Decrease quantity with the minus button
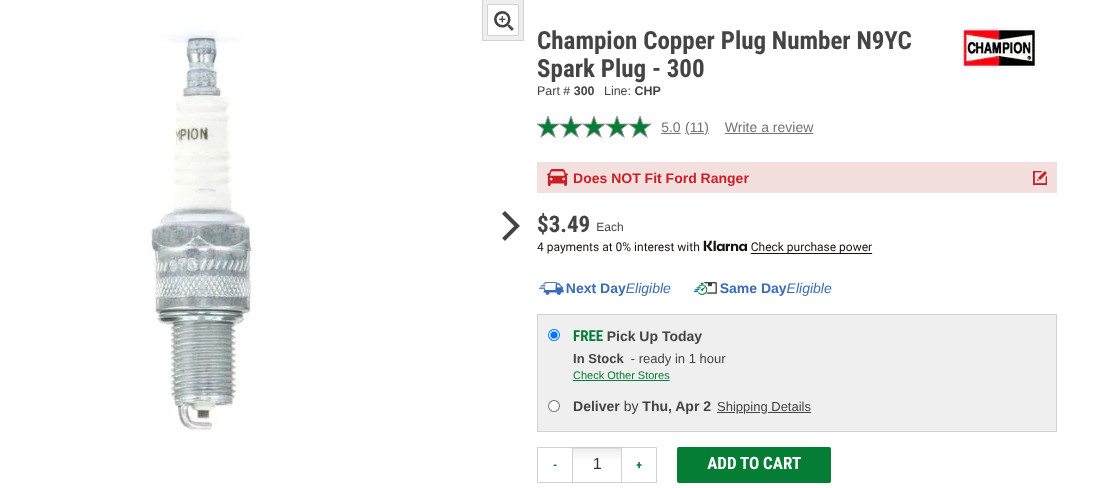The height and width of the screenshot is (488, 1100). point(555,464)
